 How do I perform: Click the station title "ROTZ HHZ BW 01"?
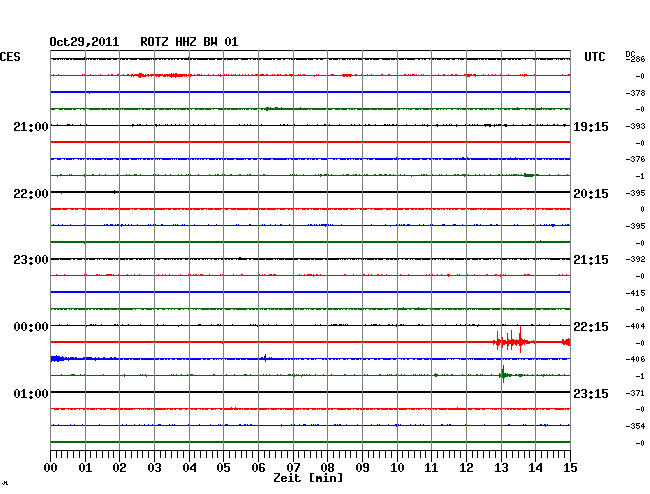coord(189,42)
